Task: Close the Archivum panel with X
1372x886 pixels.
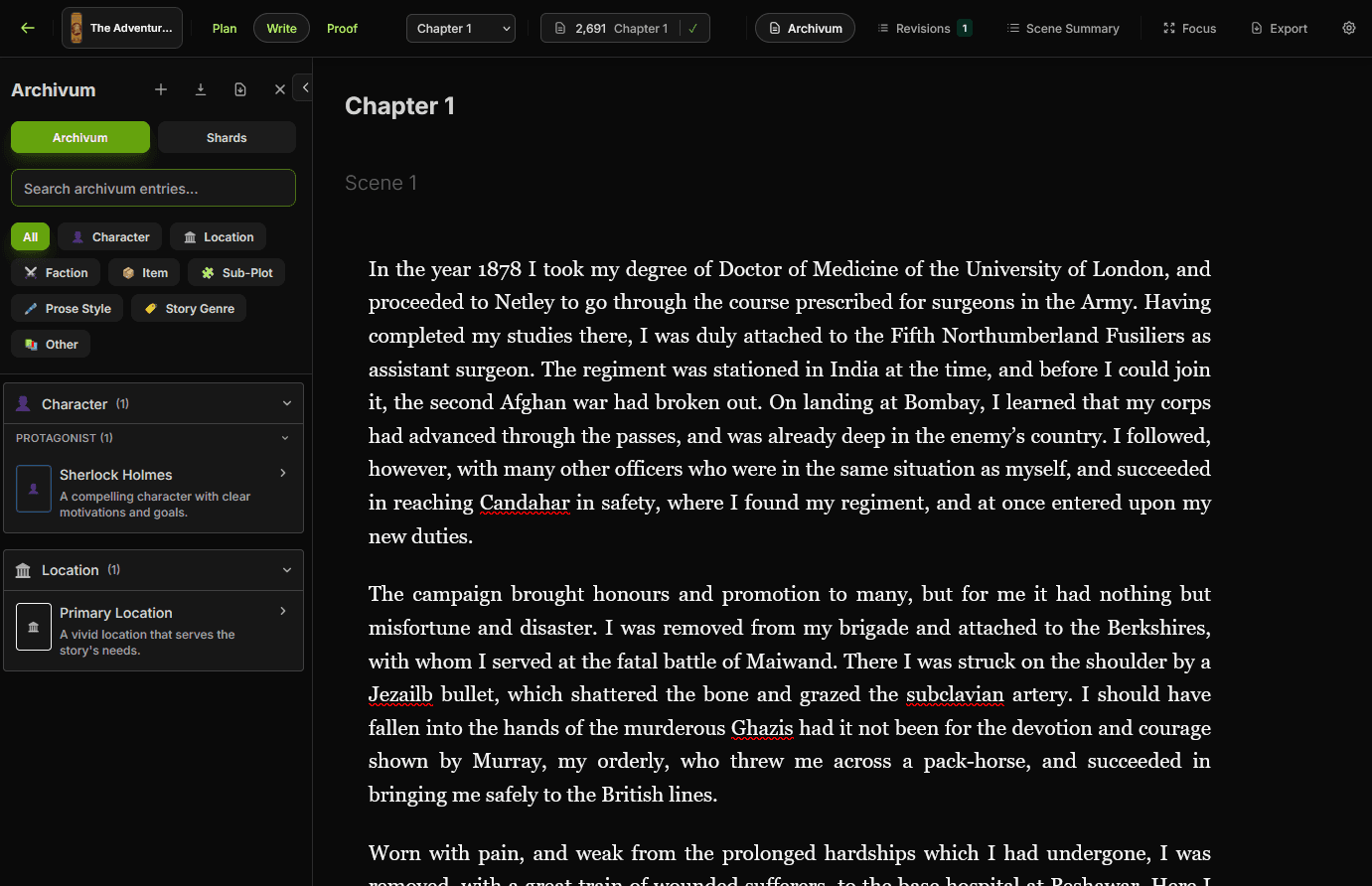Action: coord(280,89)
